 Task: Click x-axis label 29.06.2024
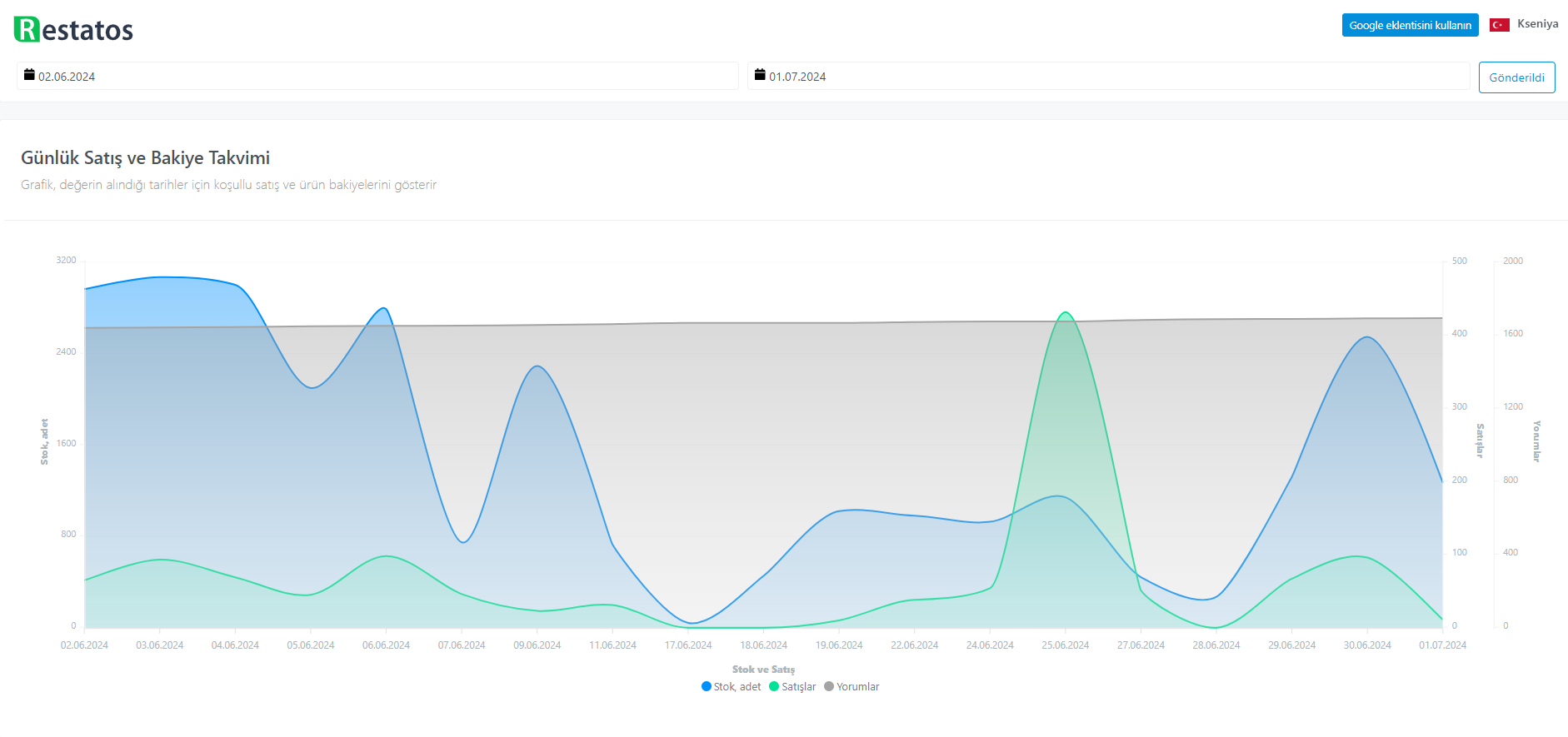click(1292, 645)
